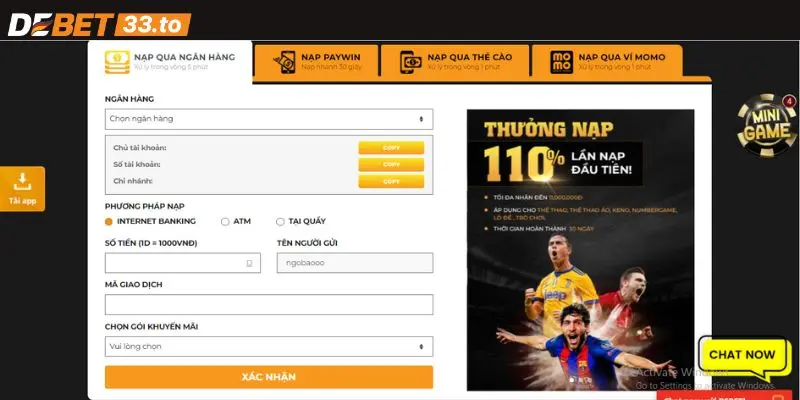The image size is (800, 400).
Task: Copy the Chủ tài khoản value
Action: click(x=391, y=147)
